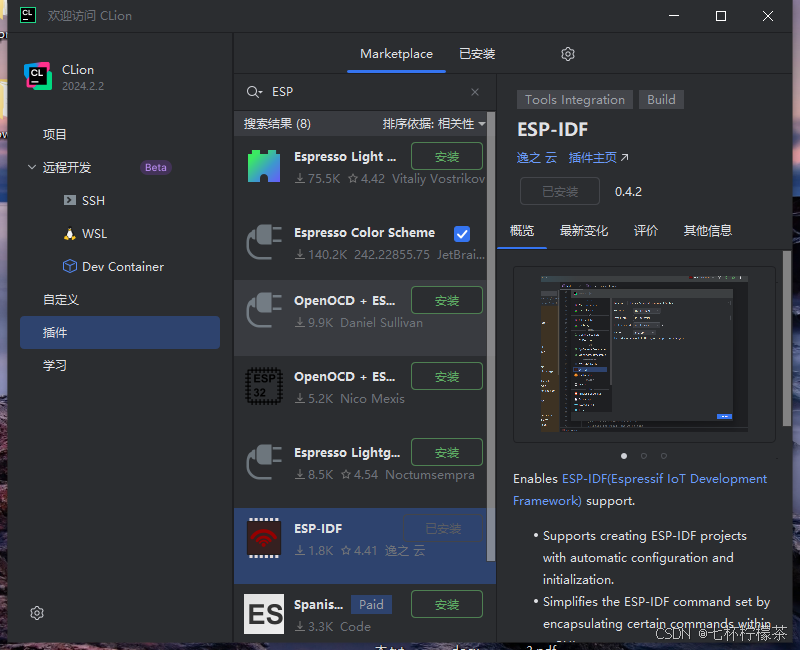This screenshot has width=800, height=650.
Task: Select the second screenshot carousel dot
Action: pyautogui.click(x=644, y=456)
